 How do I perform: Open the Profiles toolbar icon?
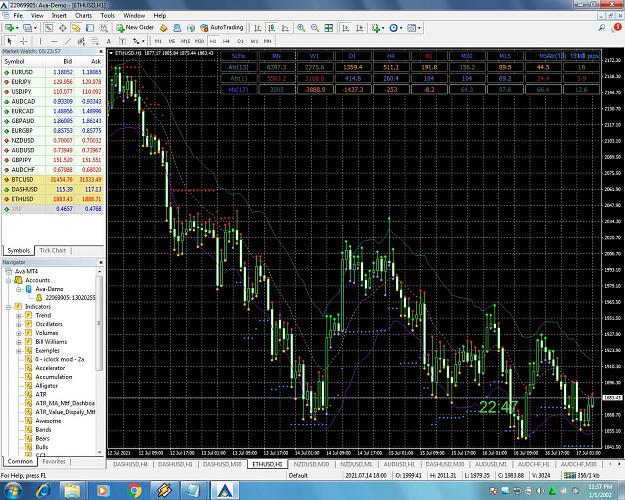tap(27, 28)
